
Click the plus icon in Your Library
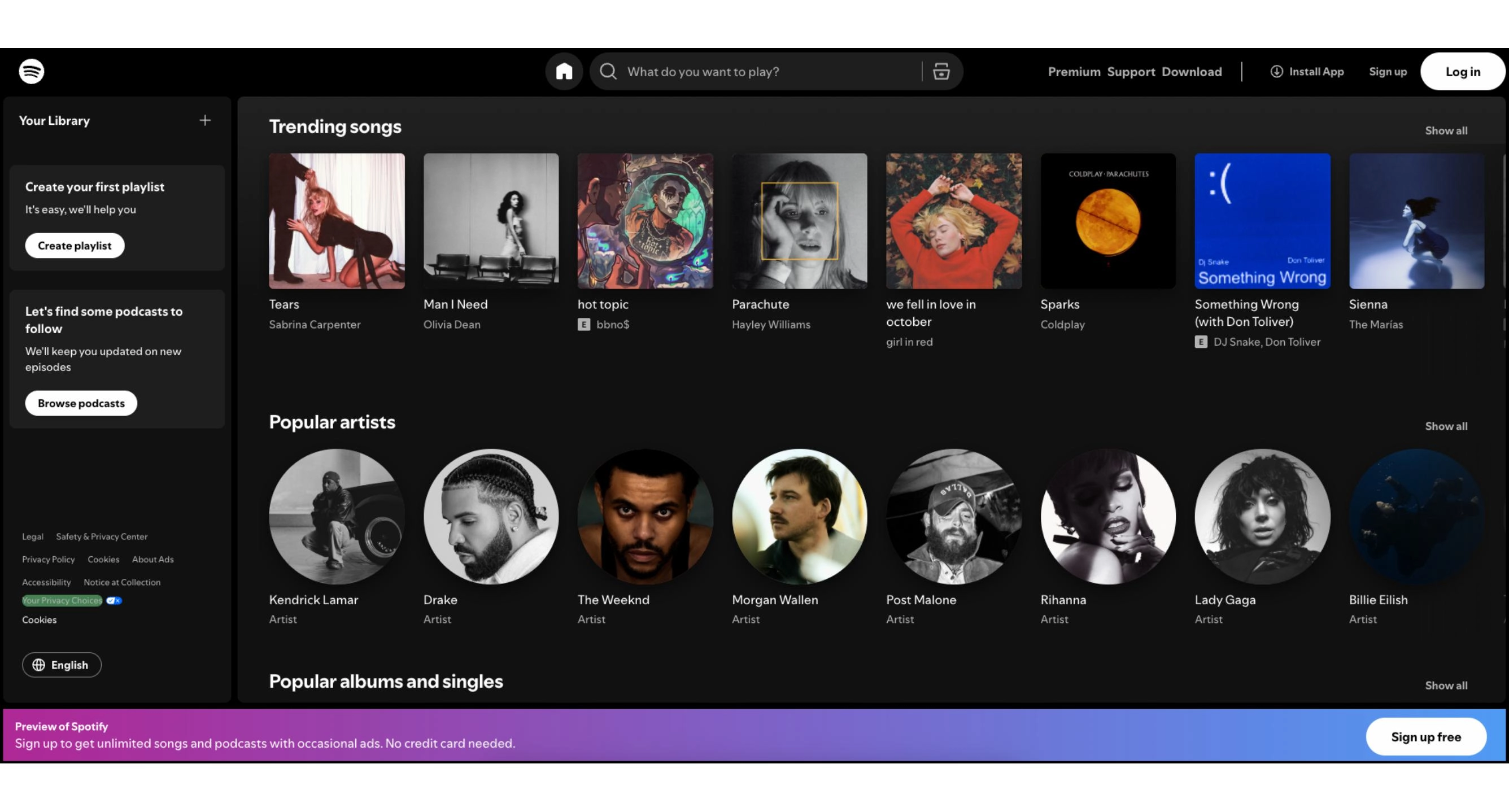pyautogui.click(x=204, y=120)
